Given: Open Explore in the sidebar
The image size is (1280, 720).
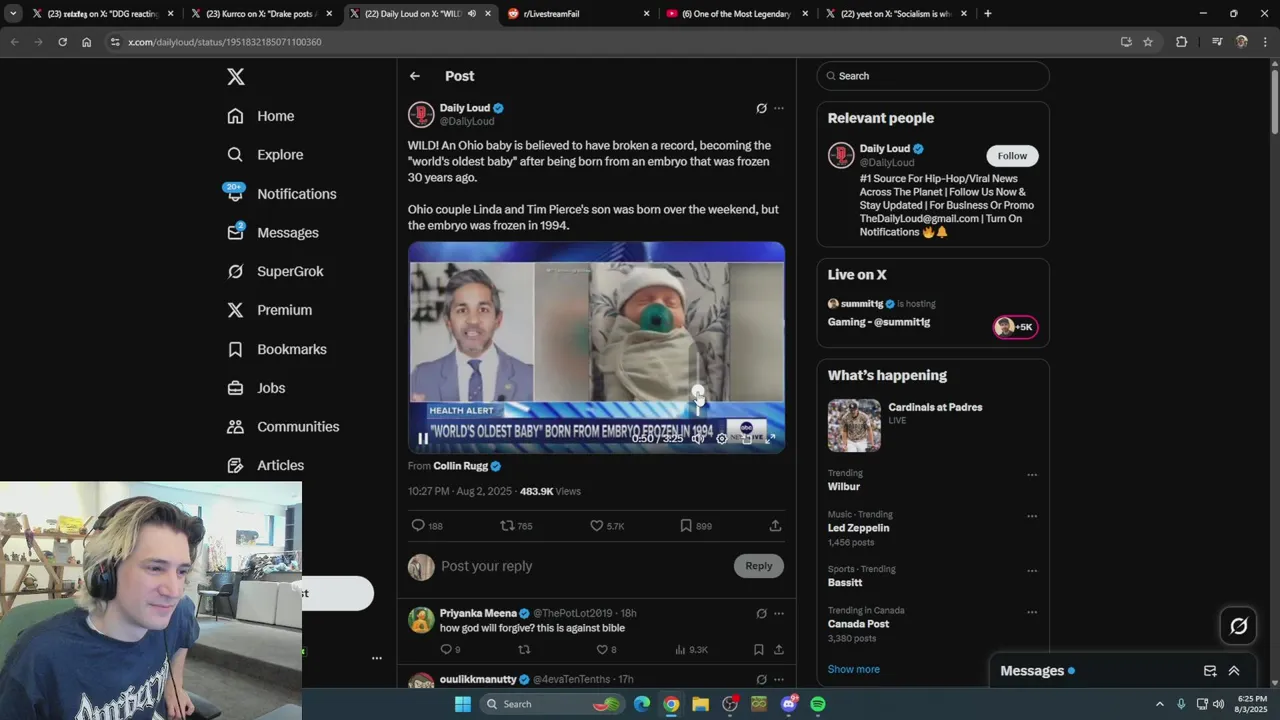Looking at the screenshot, I should (x=265, y=155).
